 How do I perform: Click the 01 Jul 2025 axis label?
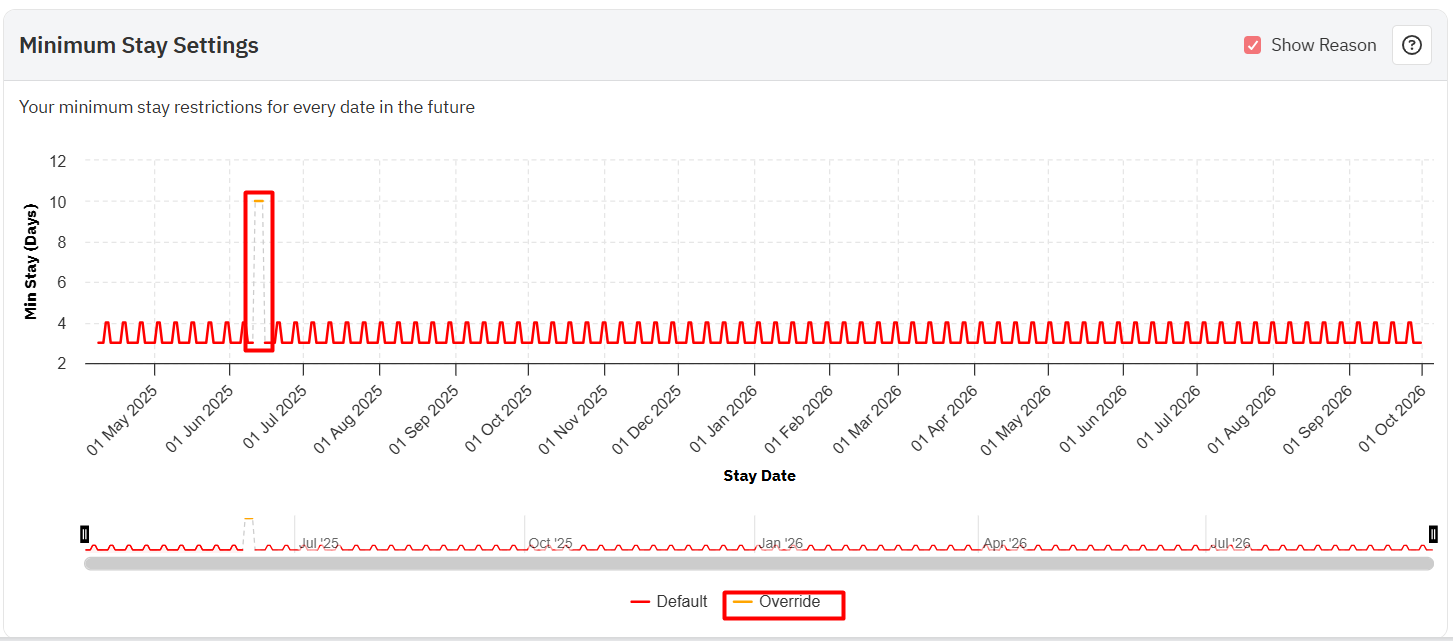(271, 421)
